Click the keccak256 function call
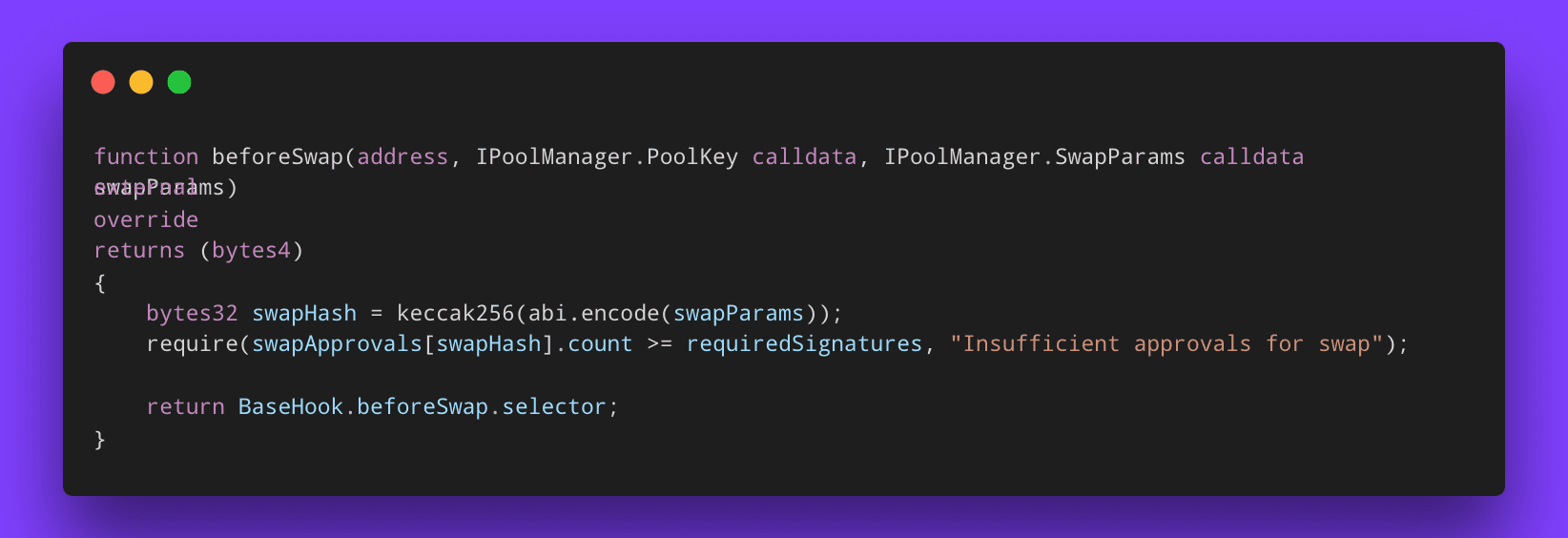Image resolution: width=1568 pixels, height=538 pixels. [455, 314]
